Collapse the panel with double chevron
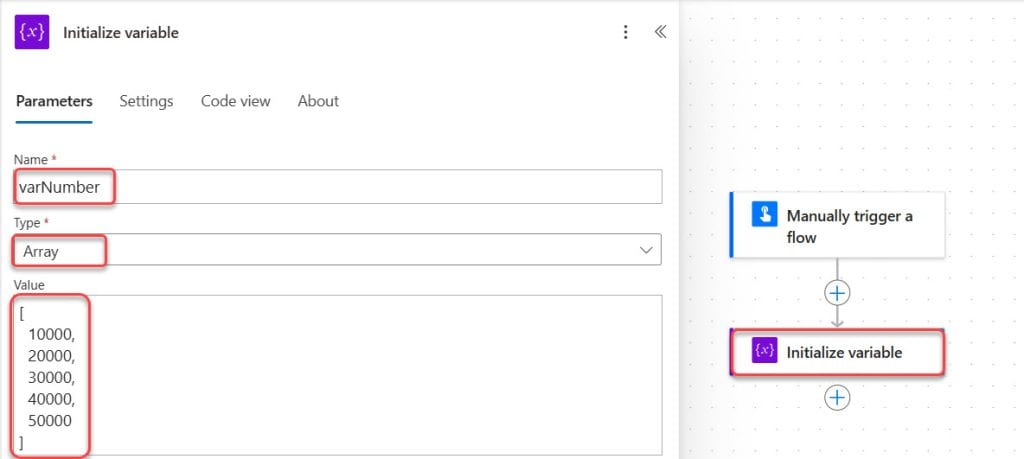This screenshot has height=459, width=1024. point(660,32)
